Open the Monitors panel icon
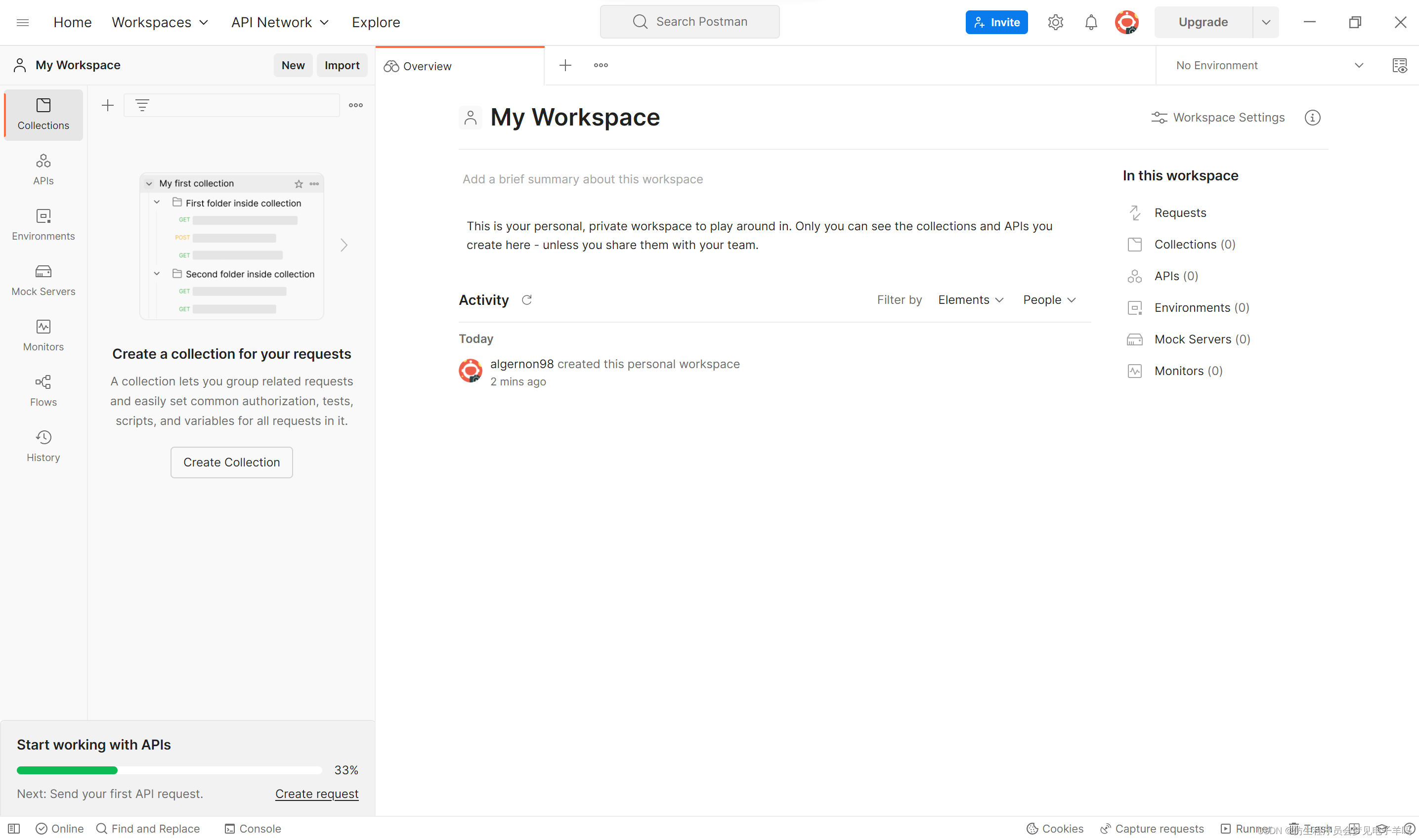 (x=43, y=335)
